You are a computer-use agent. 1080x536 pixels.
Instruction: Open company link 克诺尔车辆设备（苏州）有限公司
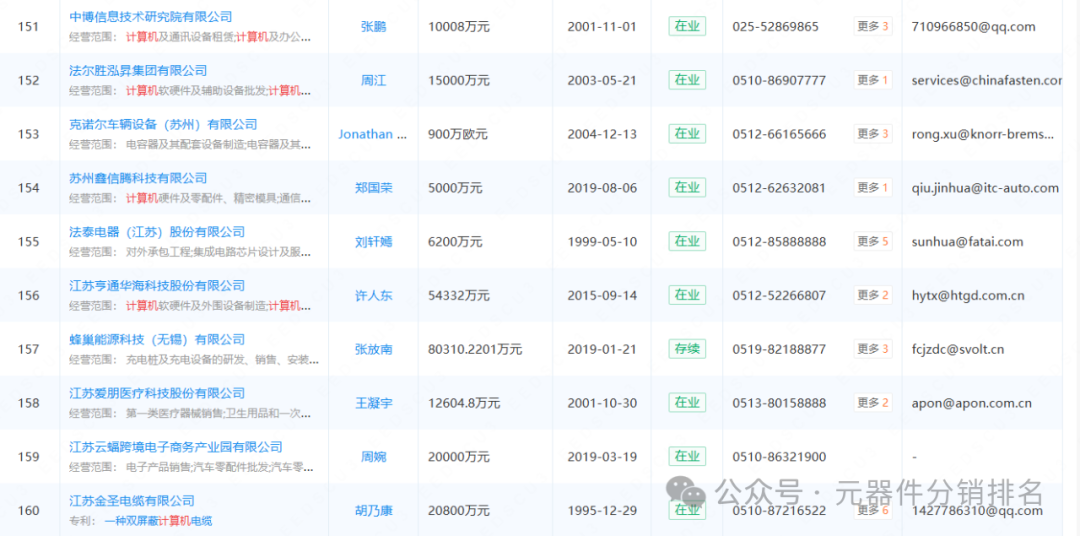coord(163,124)
